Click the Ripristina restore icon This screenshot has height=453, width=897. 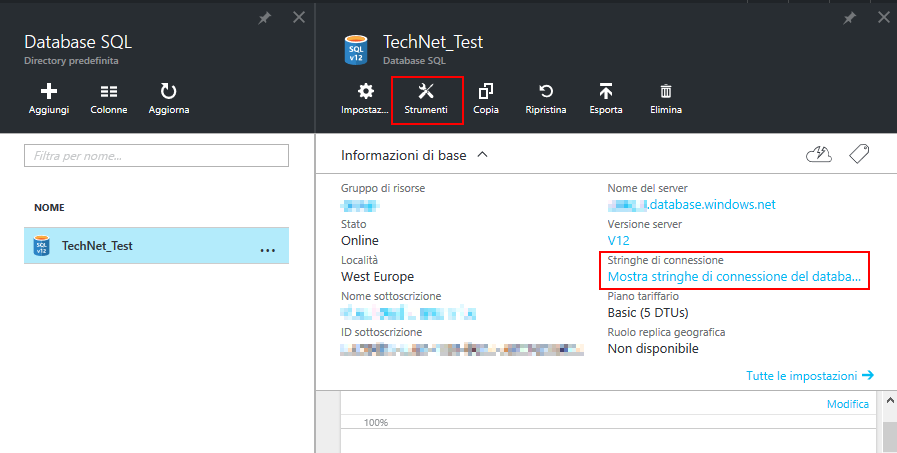tap(546, 91)
